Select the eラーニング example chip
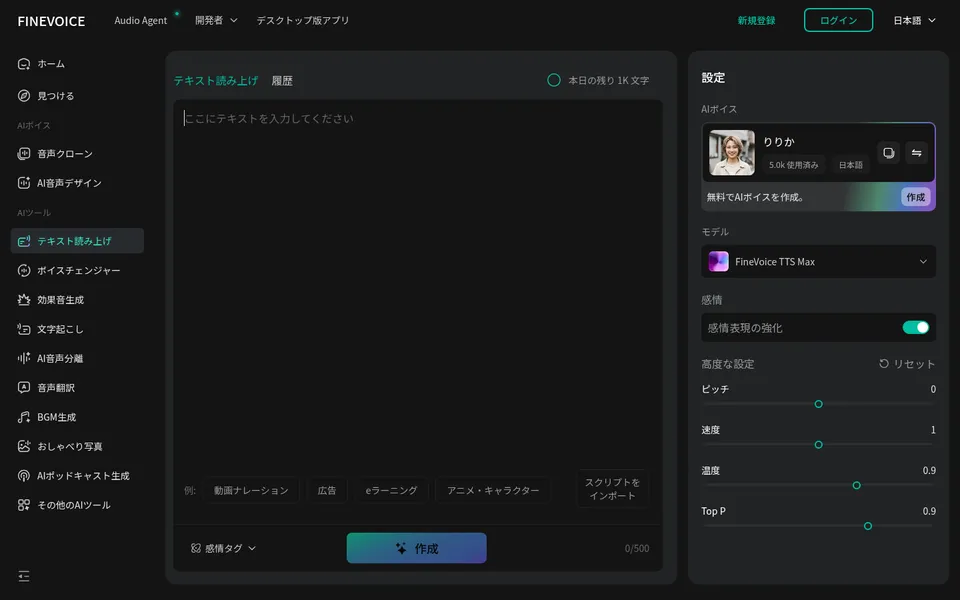 pyautogui.click(x=391, y=490)
